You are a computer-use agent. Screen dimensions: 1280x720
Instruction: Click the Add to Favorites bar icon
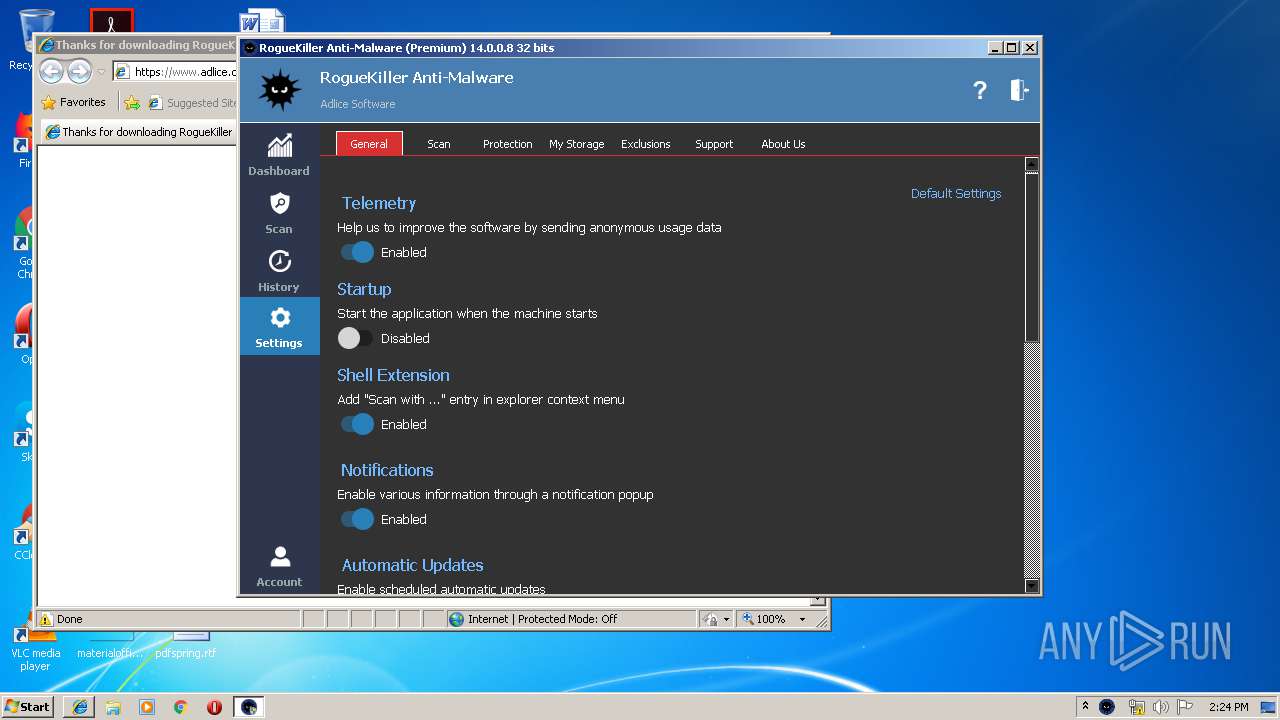(131, 102)
